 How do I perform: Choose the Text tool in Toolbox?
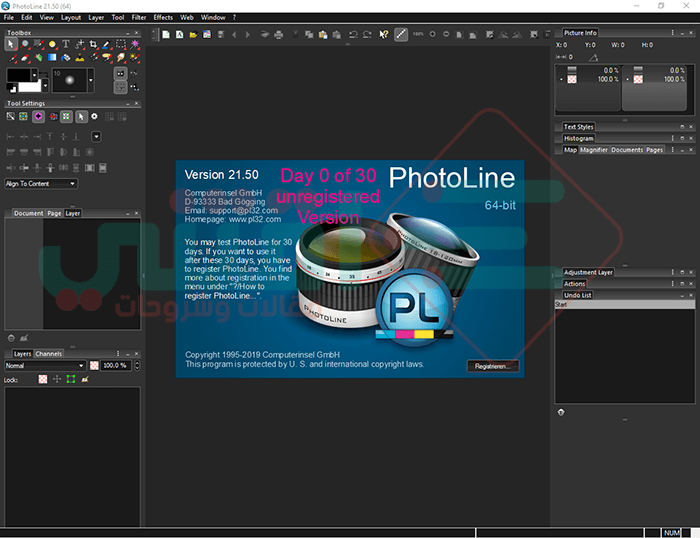pos(66,44)
